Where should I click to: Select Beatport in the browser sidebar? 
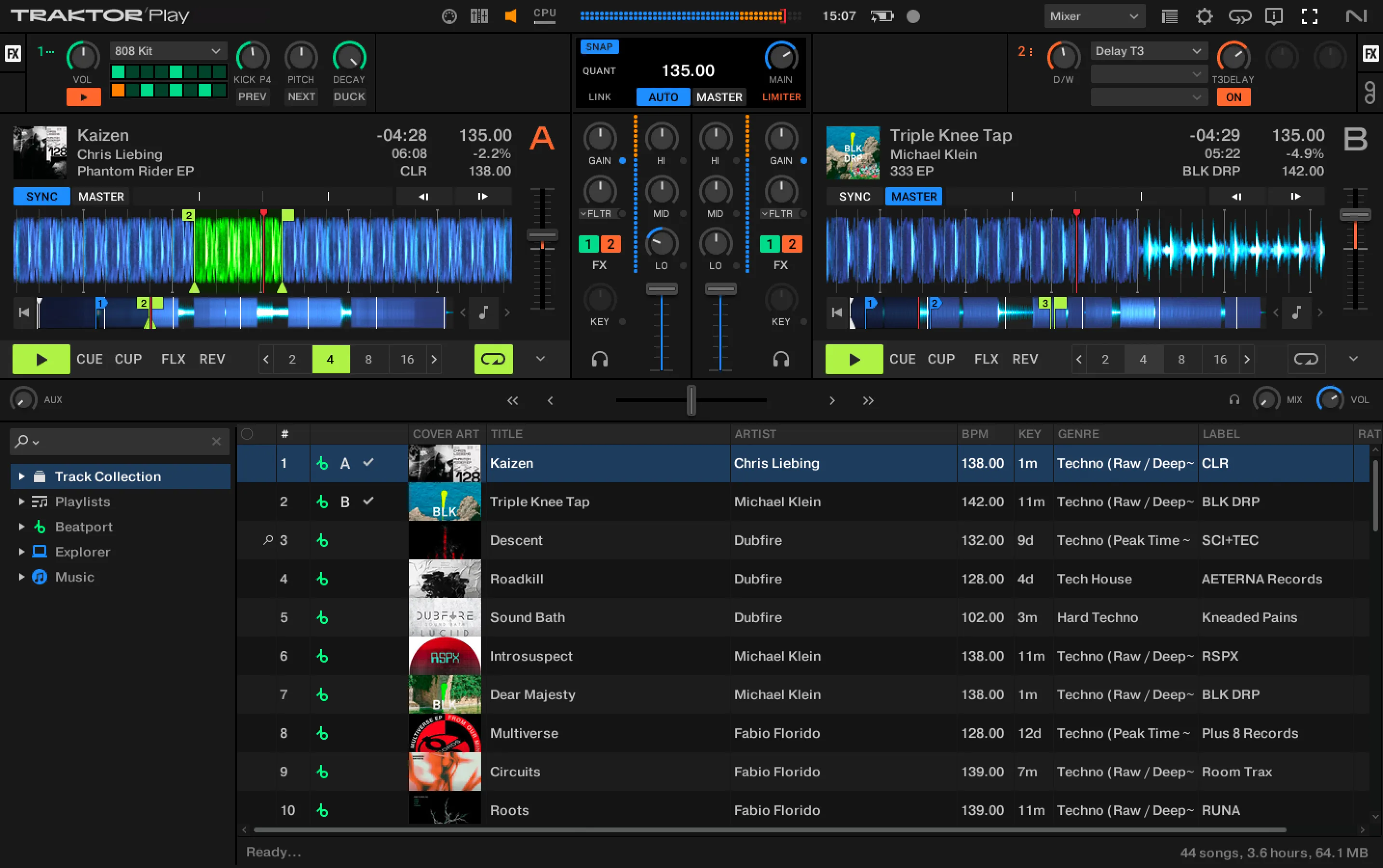82,527
